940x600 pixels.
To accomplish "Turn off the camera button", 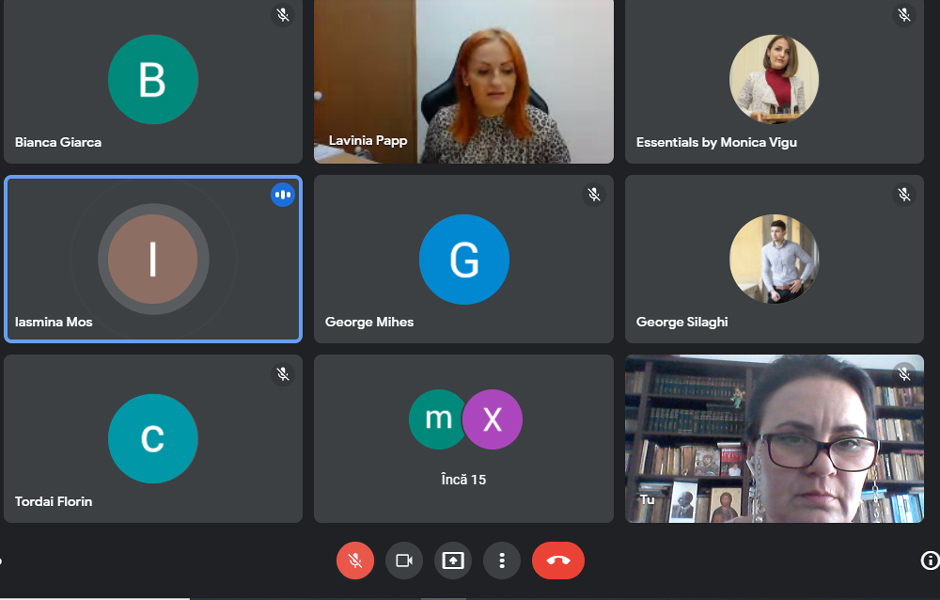I will (x=404, y=560).
